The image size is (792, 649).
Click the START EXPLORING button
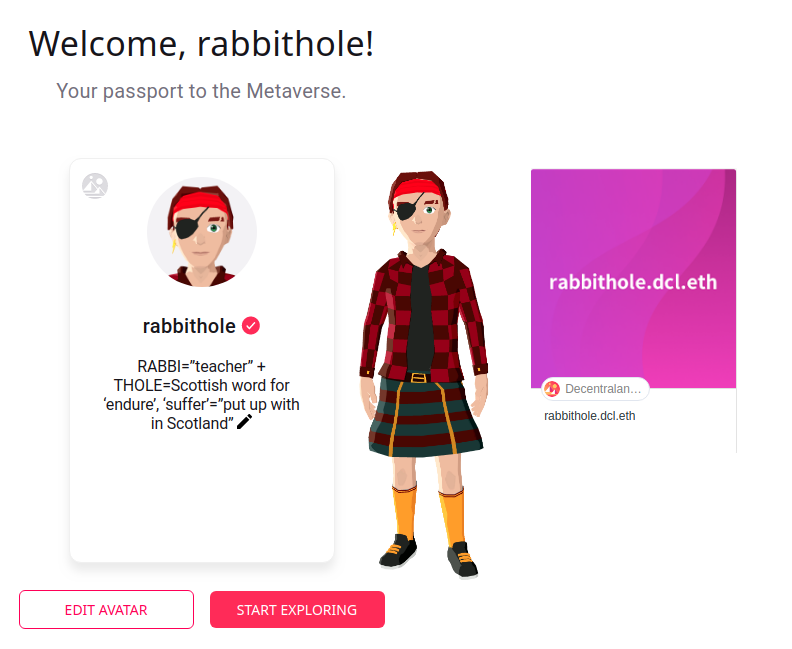pos(297,610)
